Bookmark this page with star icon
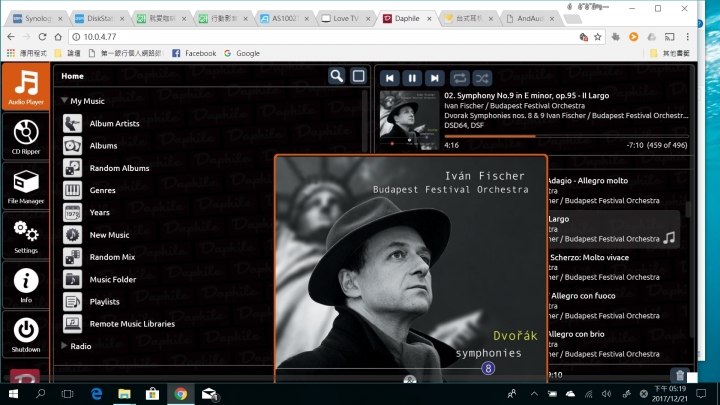 click(597, 37)
